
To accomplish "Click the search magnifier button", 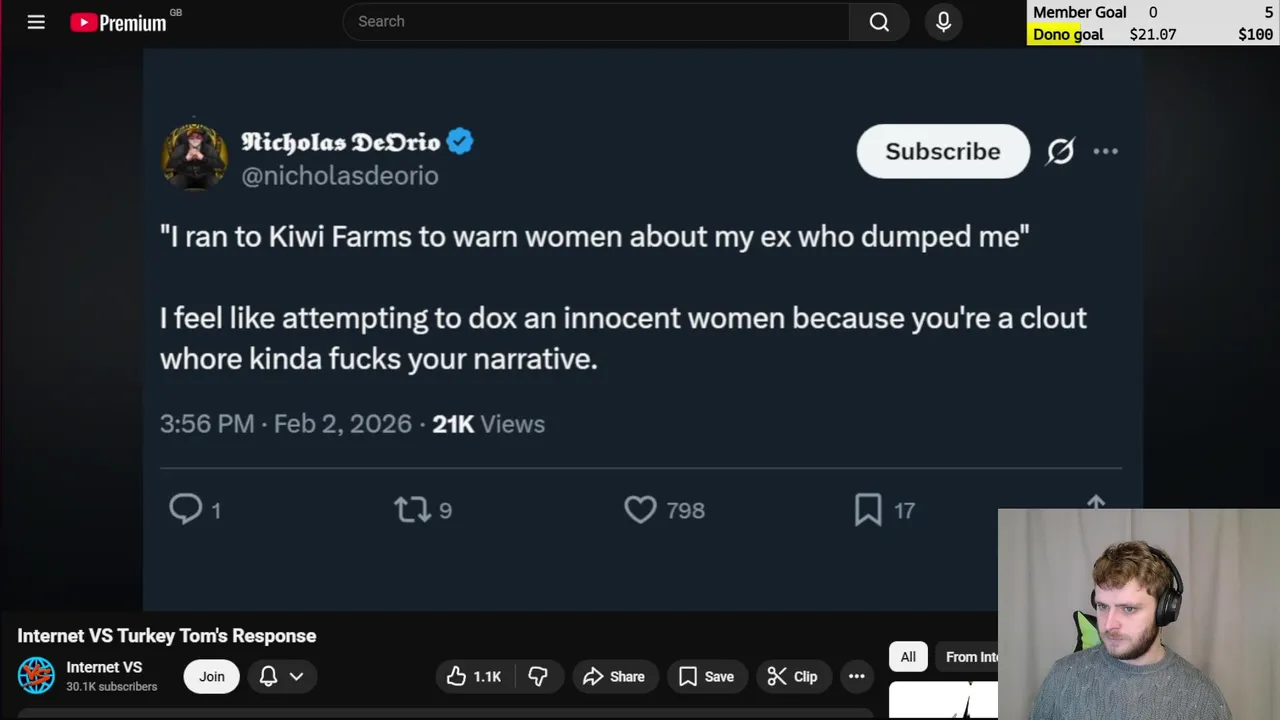I will (x=879, y=22).
